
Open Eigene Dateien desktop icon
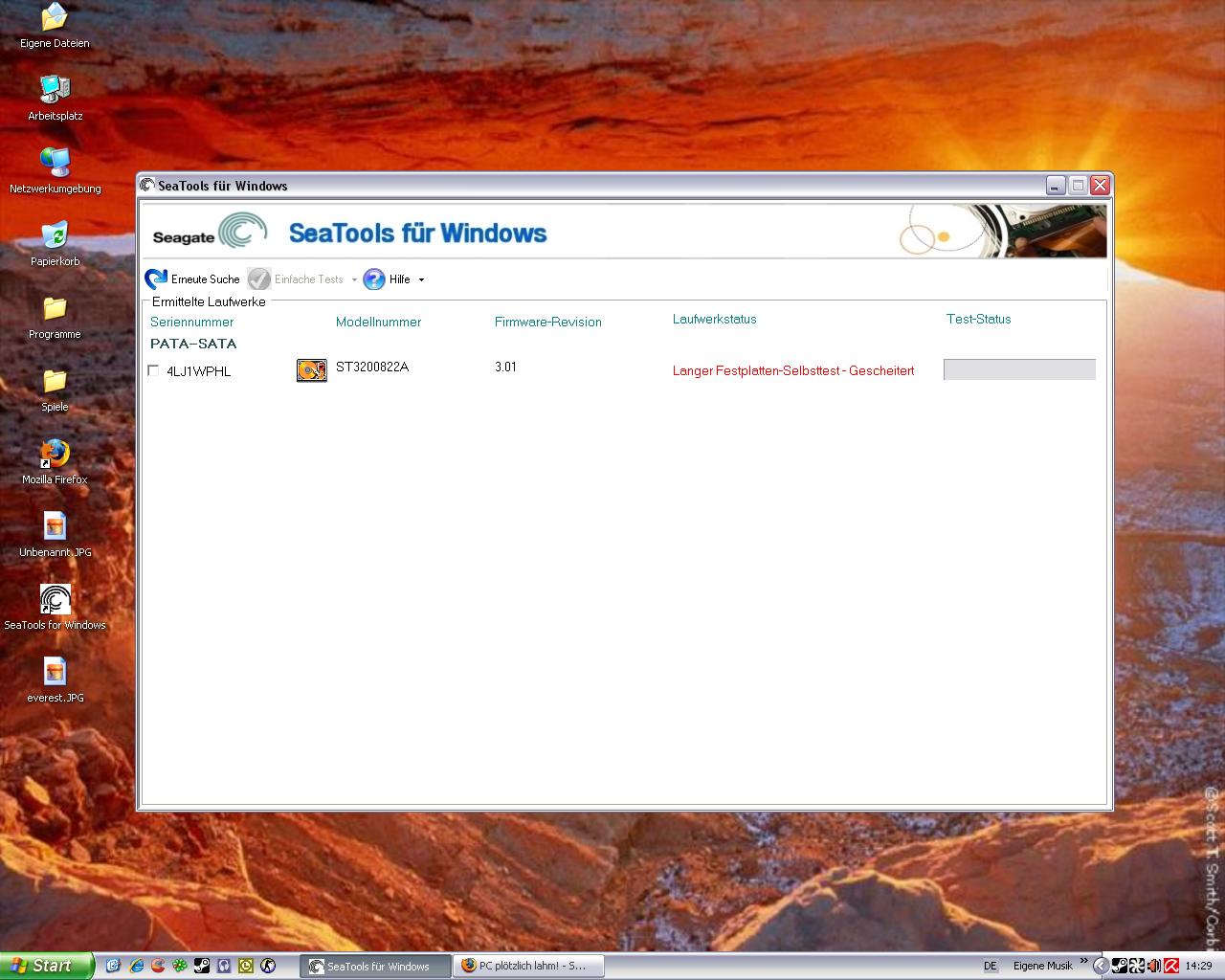point(55,26)
